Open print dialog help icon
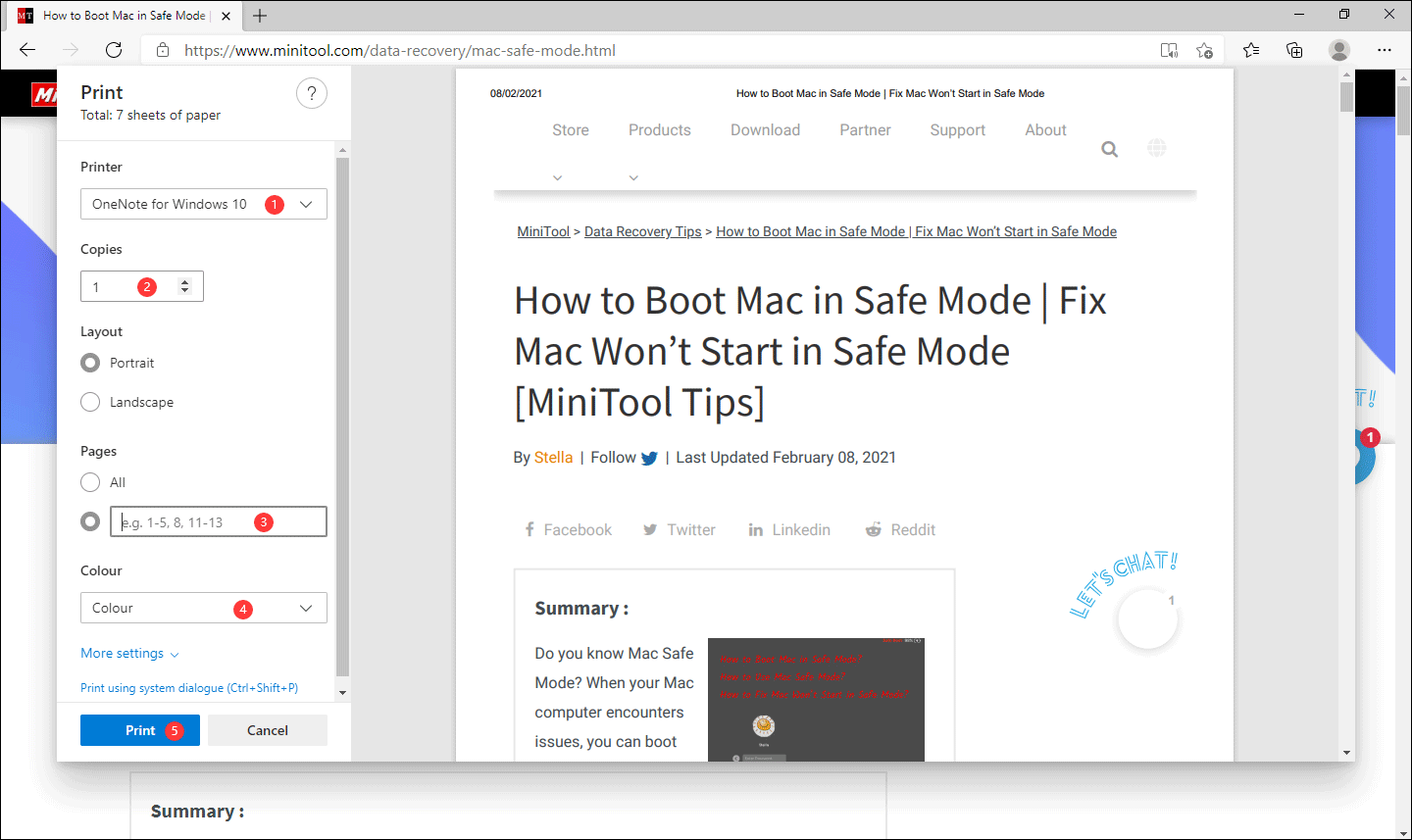1412x840 pixels. (x=312, y=94)
